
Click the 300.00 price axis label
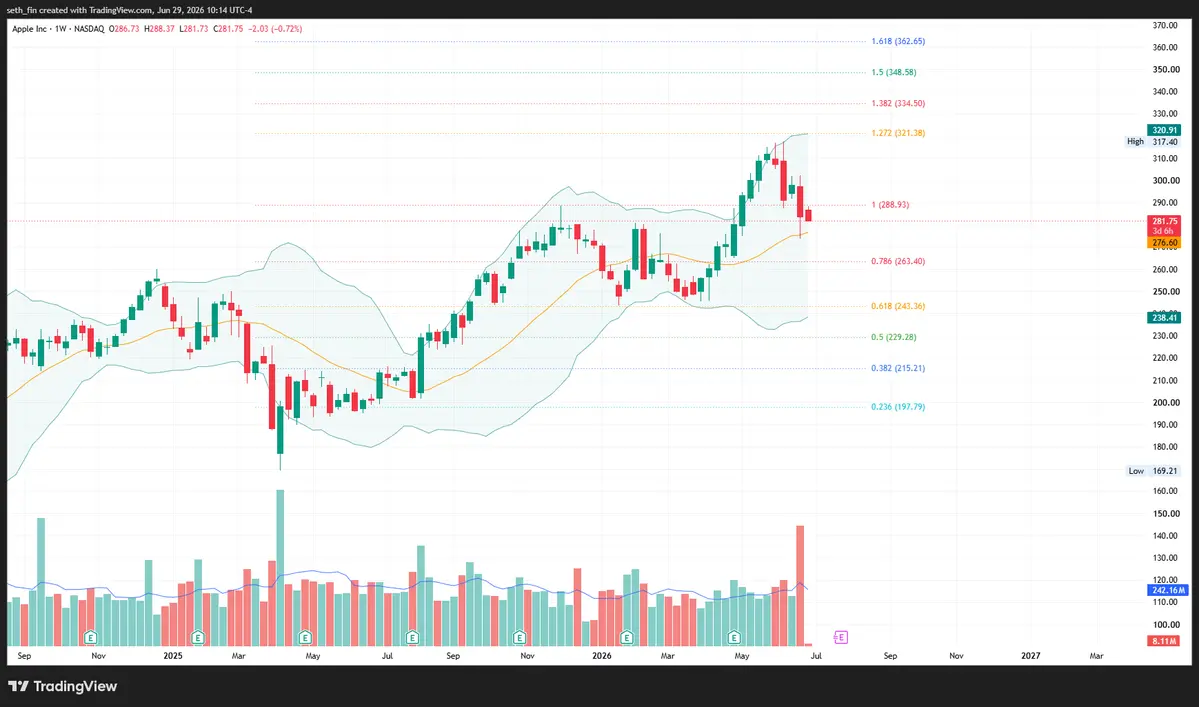(x=1165, y=181)
